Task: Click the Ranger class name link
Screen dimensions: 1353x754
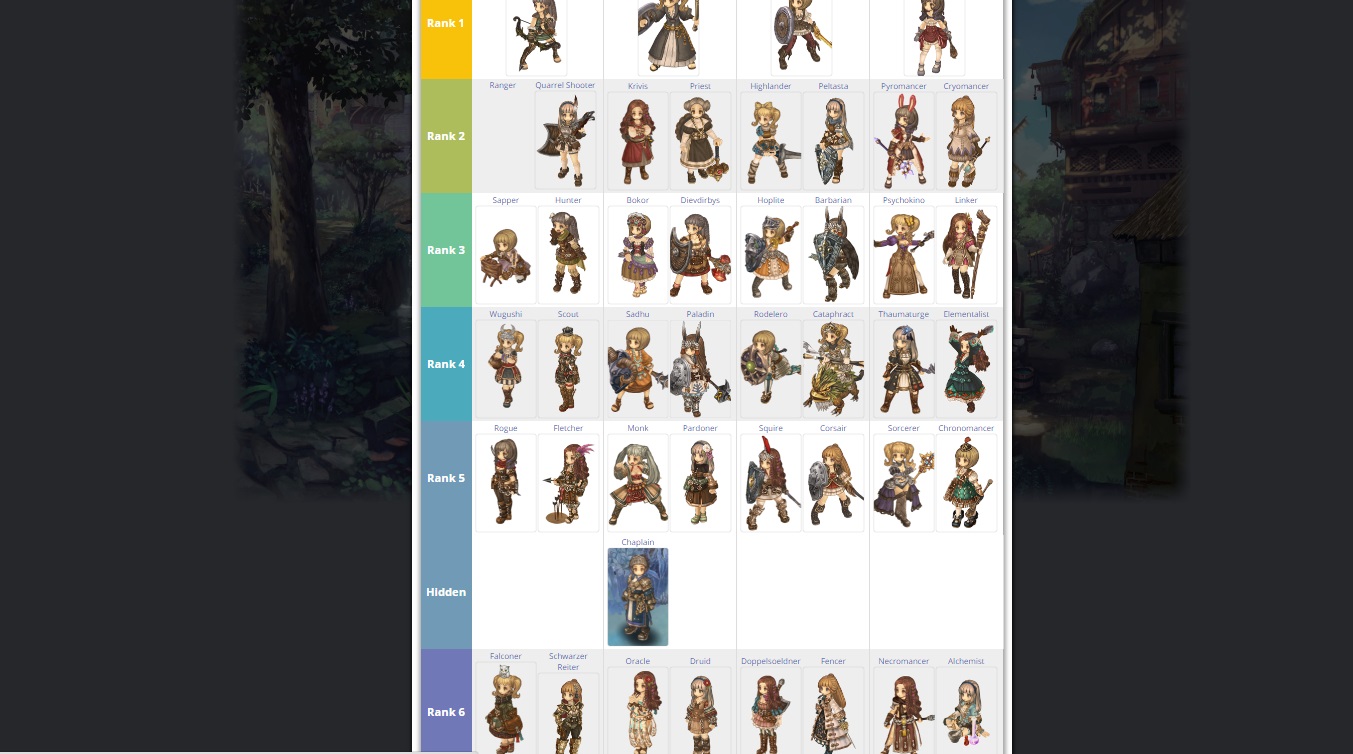Action: [x=503, y=86]
